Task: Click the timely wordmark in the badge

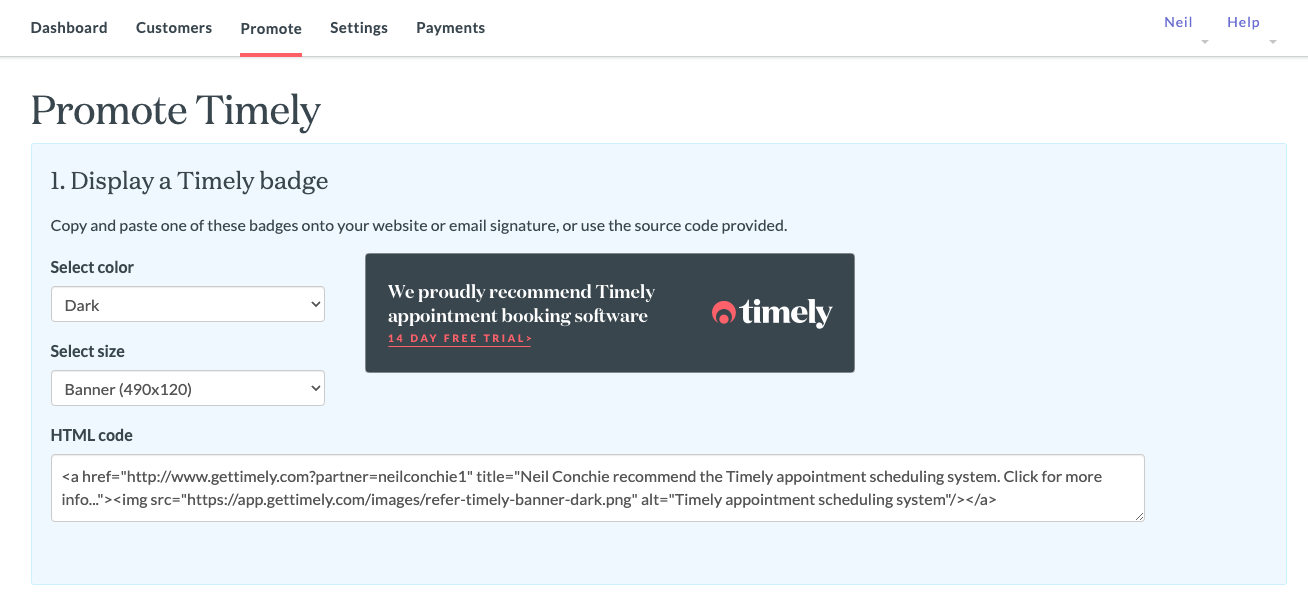Action: (x=786, y=313)
